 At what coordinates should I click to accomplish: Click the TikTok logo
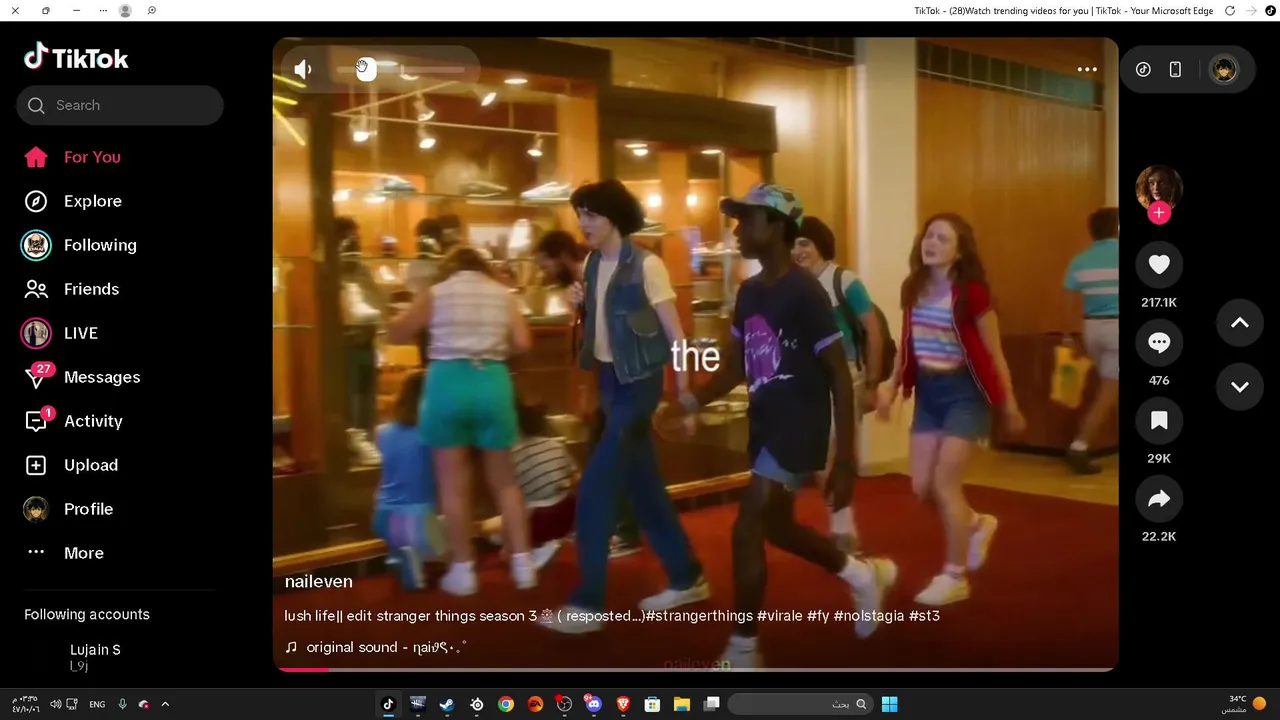pos(77,58)
